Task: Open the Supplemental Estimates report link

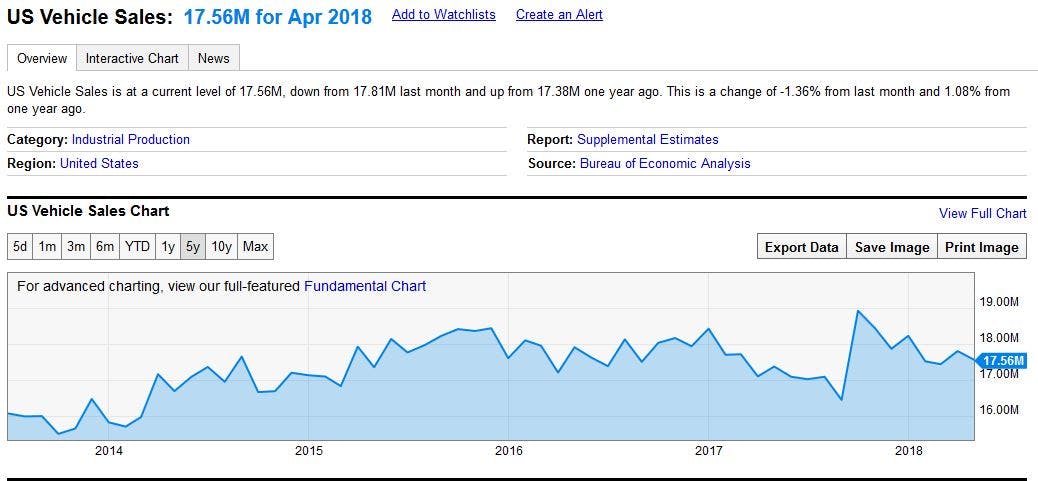Action: [x=648, y=140]
